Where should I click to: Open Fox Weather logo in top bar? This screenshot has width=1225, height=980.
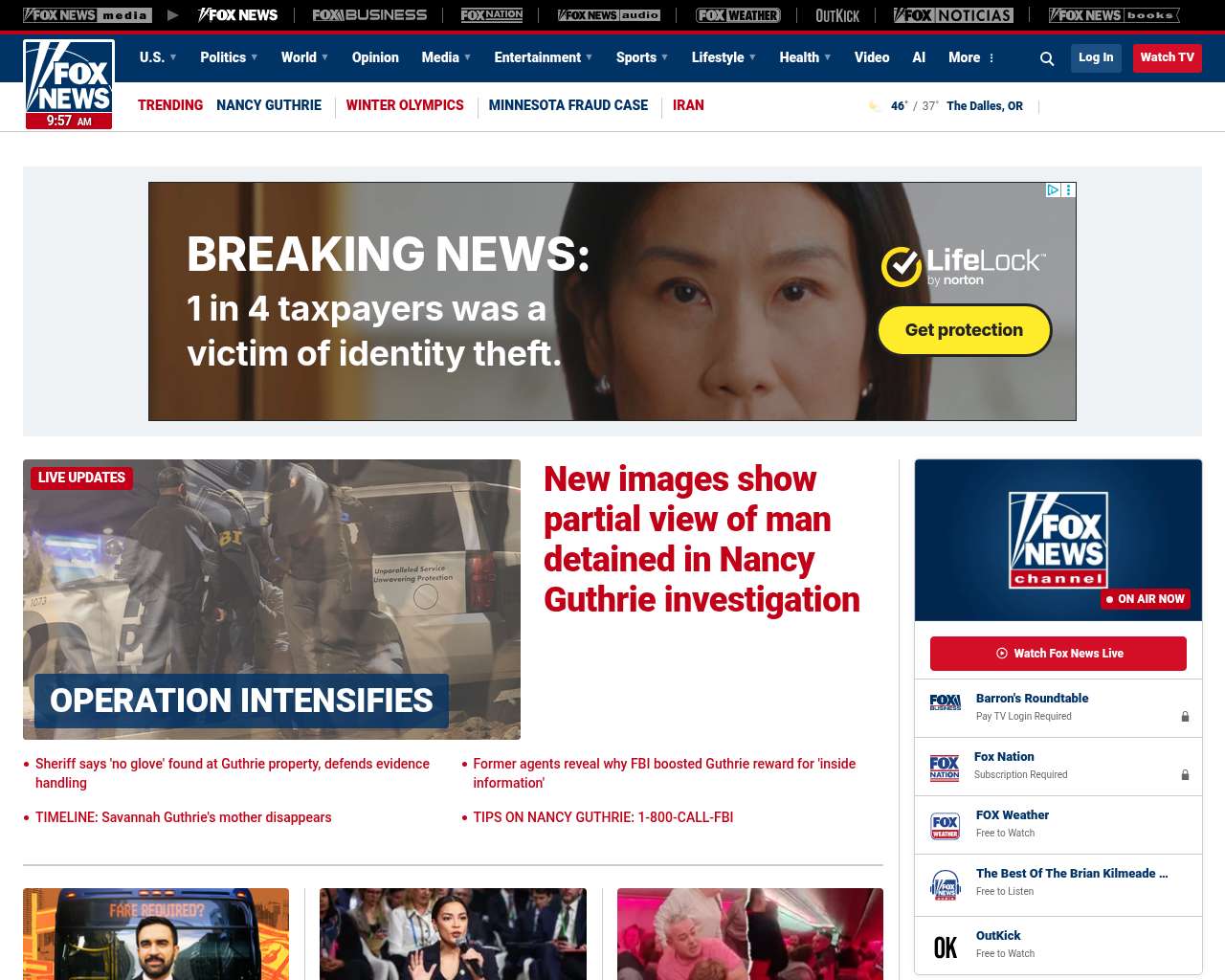pos(738,15)
